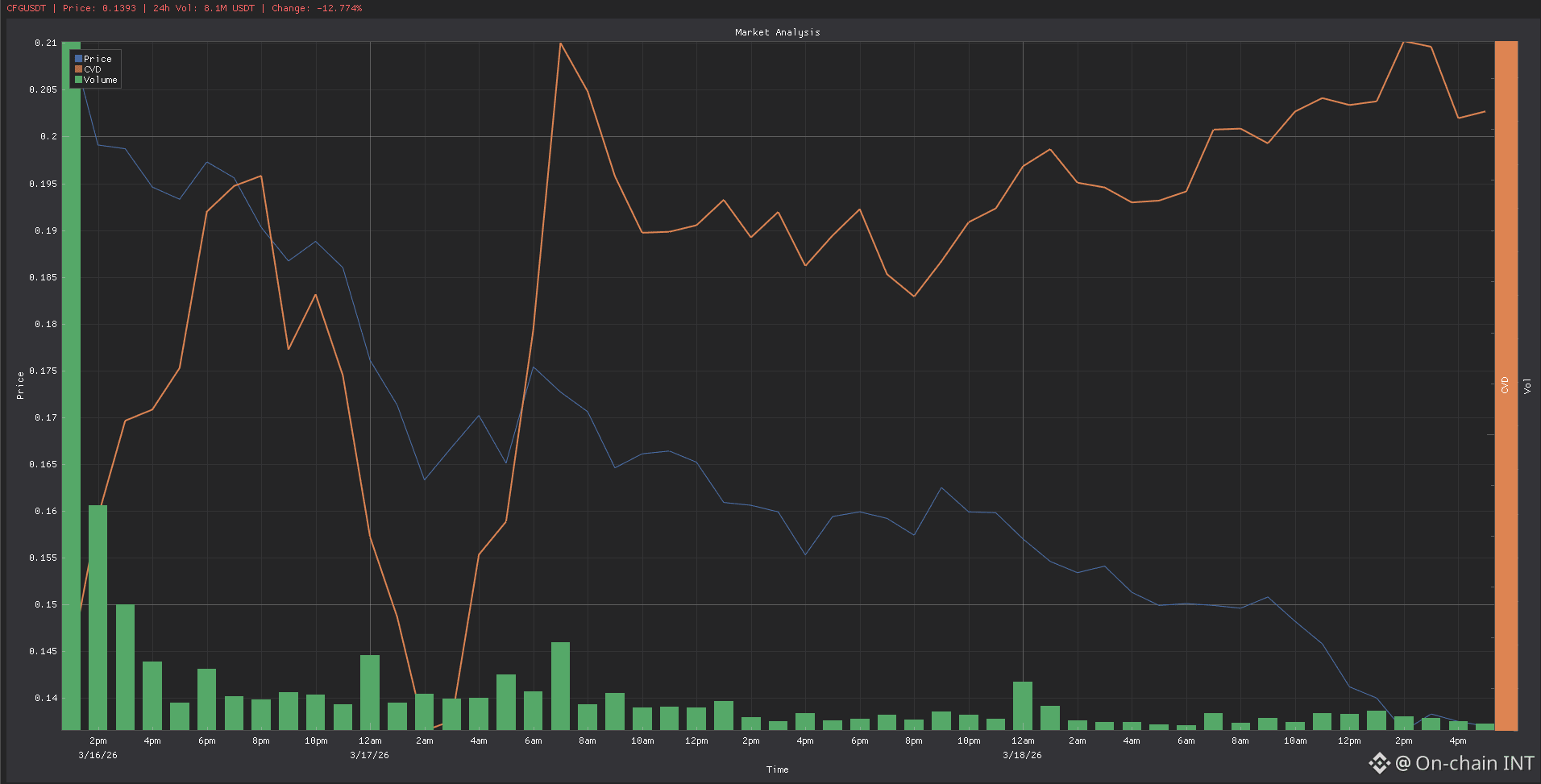This screenshot has height=784, width=1541.
Task: Click the 0.175 price axis label
Action: tap(44, 371)
